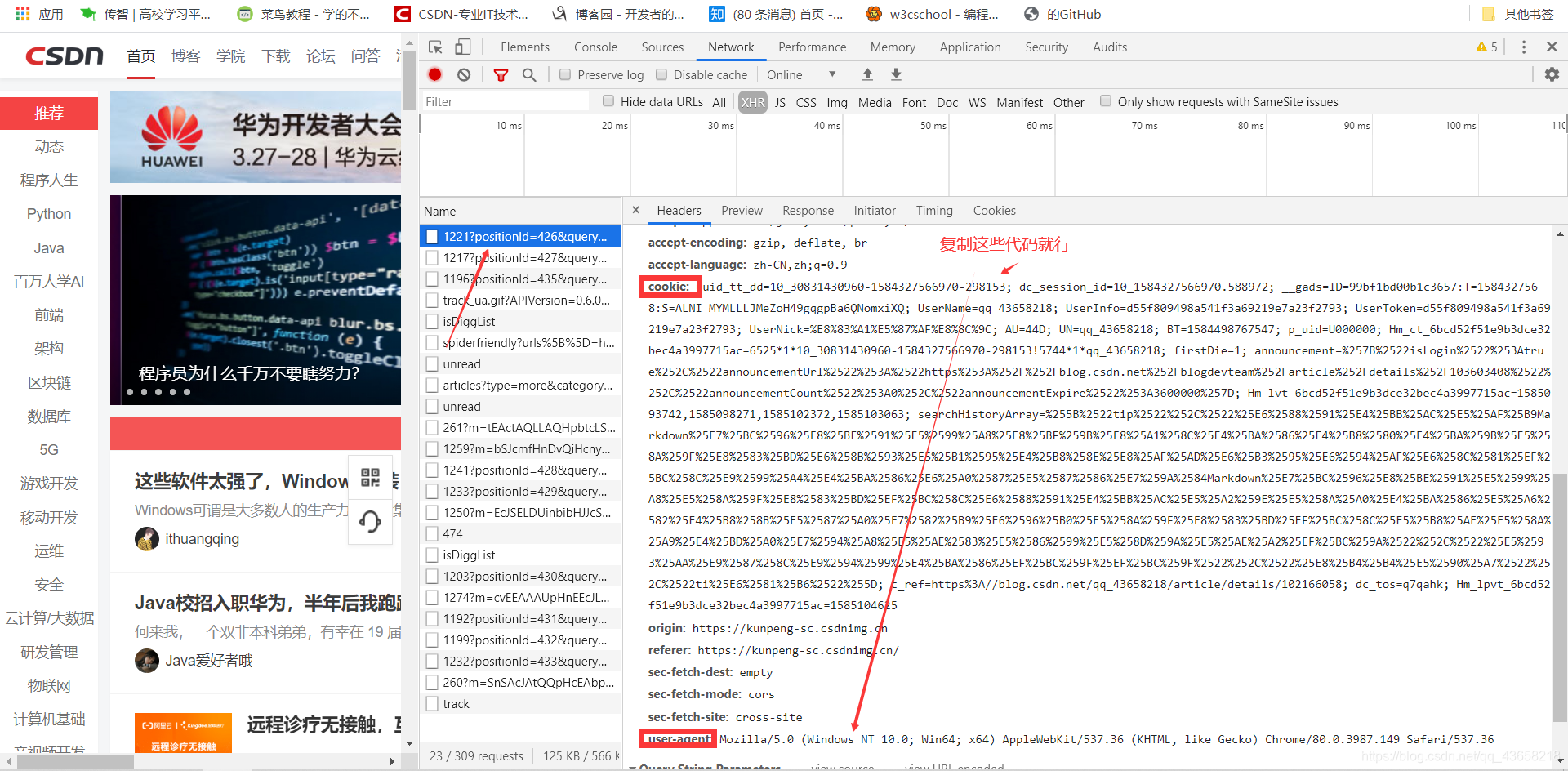Screen dimensions: 1568x771
Task: Export HAR file with the download arrow
Action: pyautogui.click(x=896, y=74)
